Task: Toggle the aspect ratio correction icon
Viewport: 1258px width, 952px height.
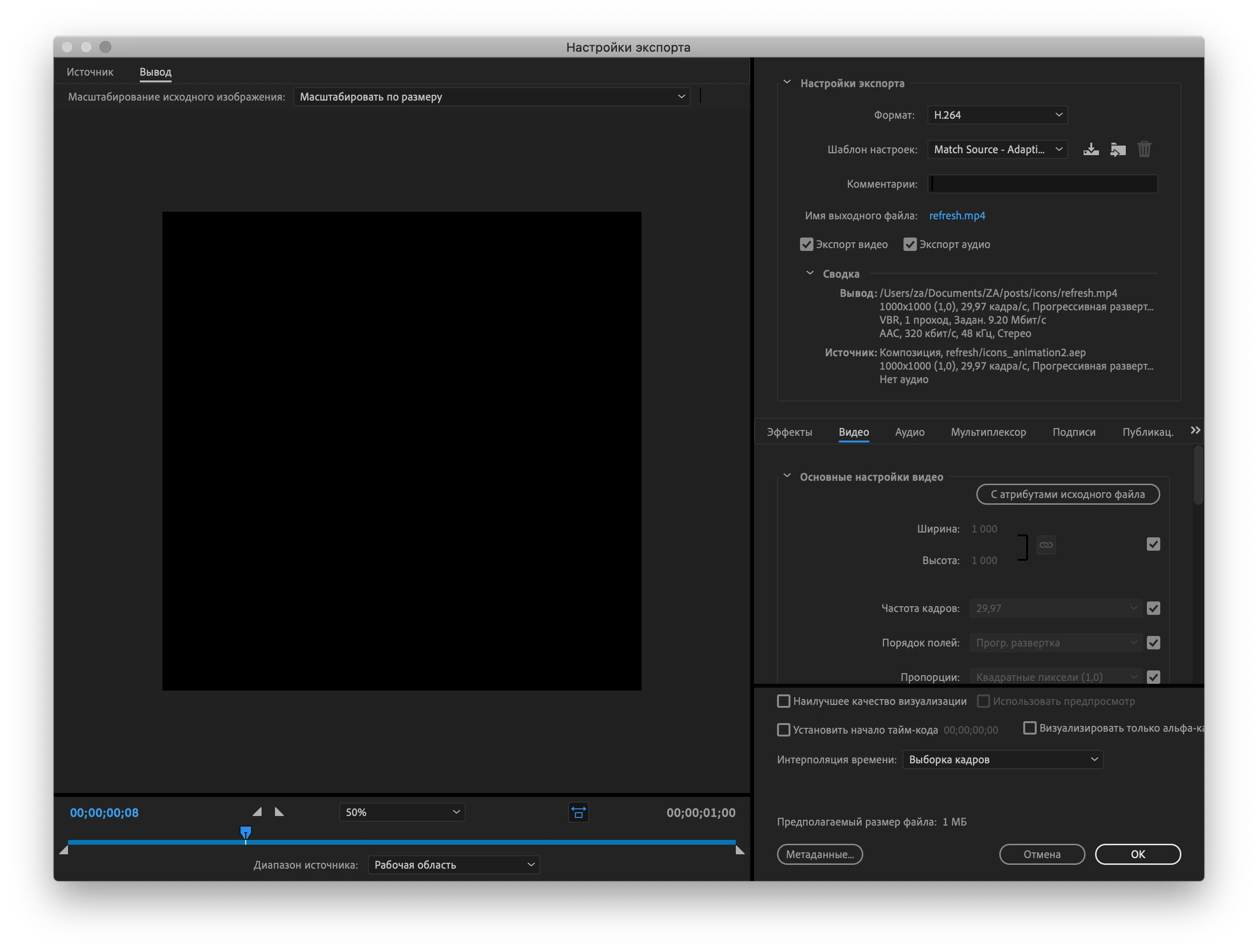Action: pyautogui.click(x=578, y=812)
